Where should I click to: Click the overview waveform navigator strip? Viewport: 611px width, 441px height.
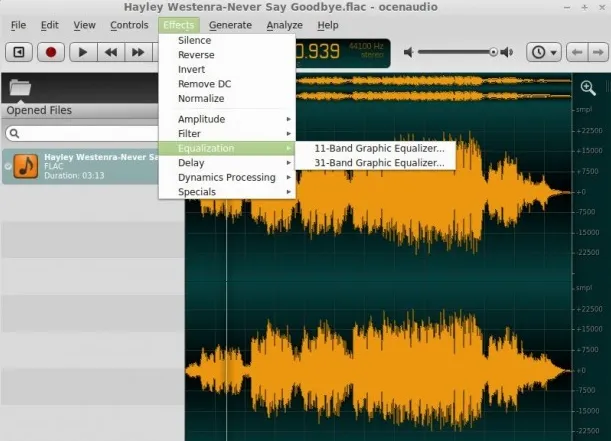(434, 88)
